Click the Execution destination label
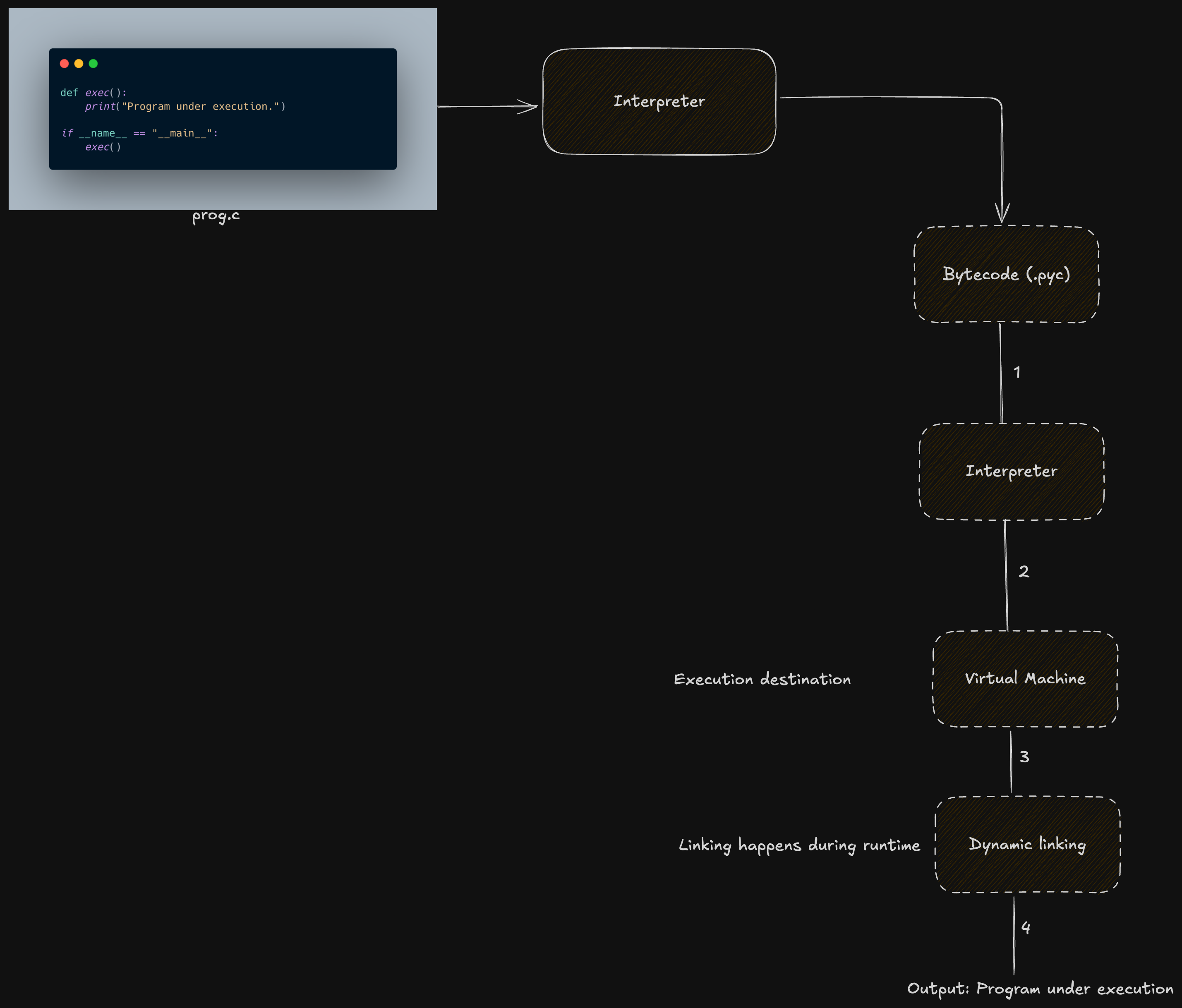1182x1008 pixels. pos(762,680)
